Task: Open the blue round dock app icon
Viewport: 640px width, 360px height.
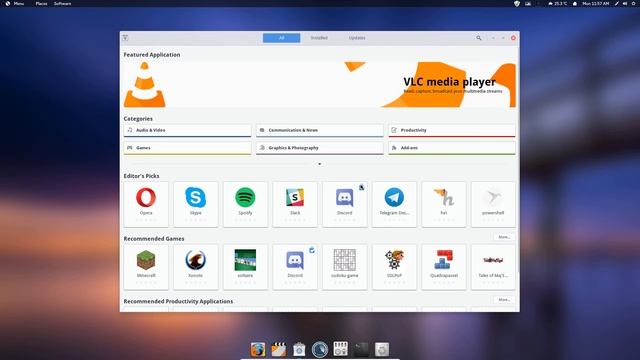Action: coord(320,350)
